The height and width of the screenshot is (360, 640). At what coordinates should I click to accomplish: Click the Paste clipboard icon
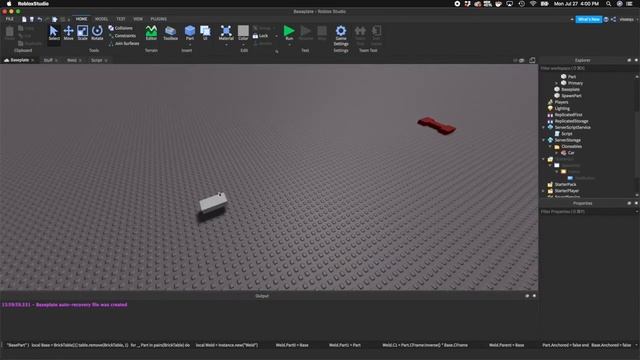[9, 33]
